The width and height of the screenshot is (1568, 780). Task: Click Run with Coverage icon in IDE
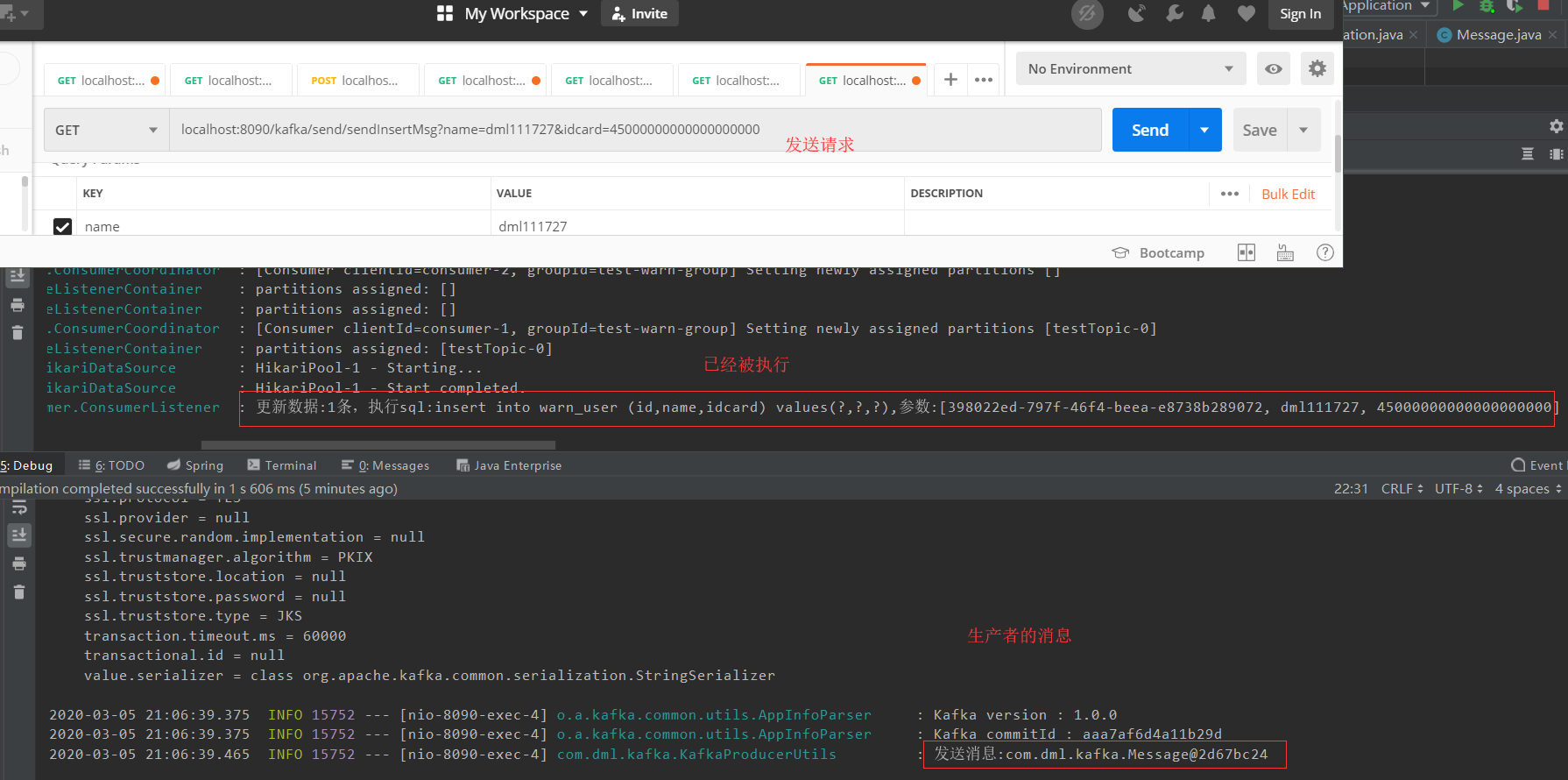point(1515,6)
